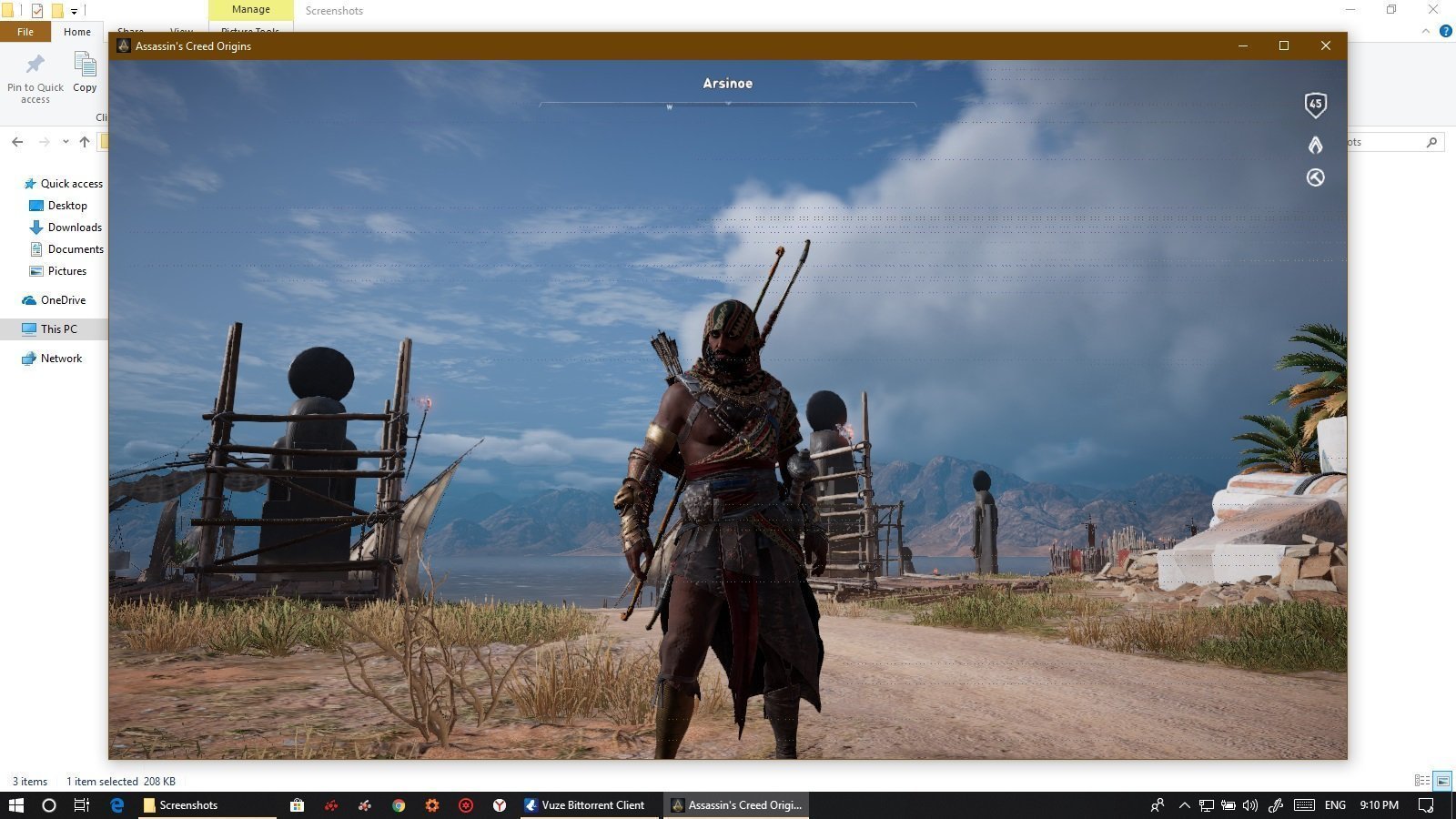Screen dimensions: 1456x819
Task: Open Cortana search circle on taskbar
Action: pyautogui.click(x=49, y=805)
